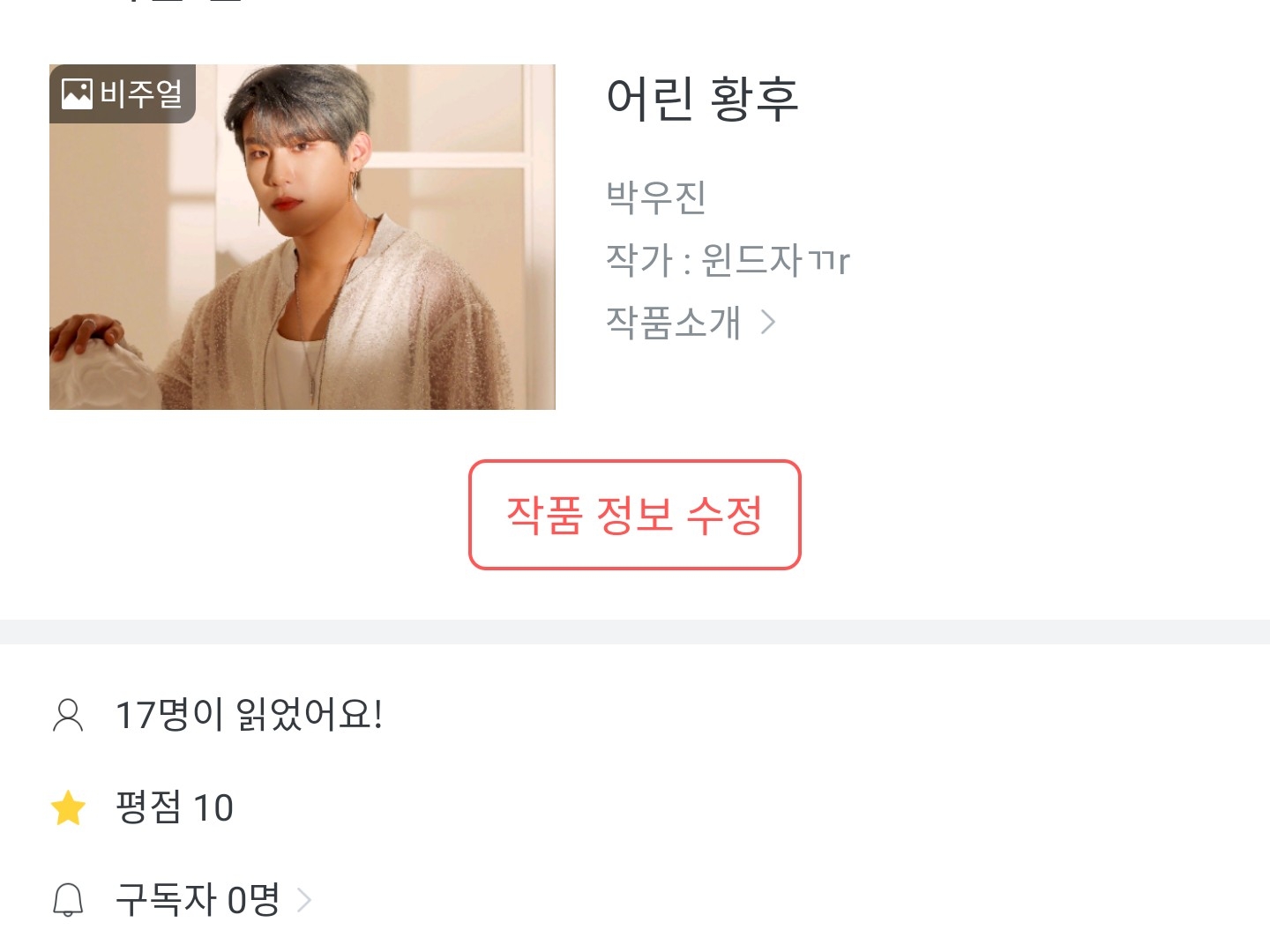The width and height of the screenshot is (1270, 952).
Task: Click the person icon for readers
Action: coord(68,715)
